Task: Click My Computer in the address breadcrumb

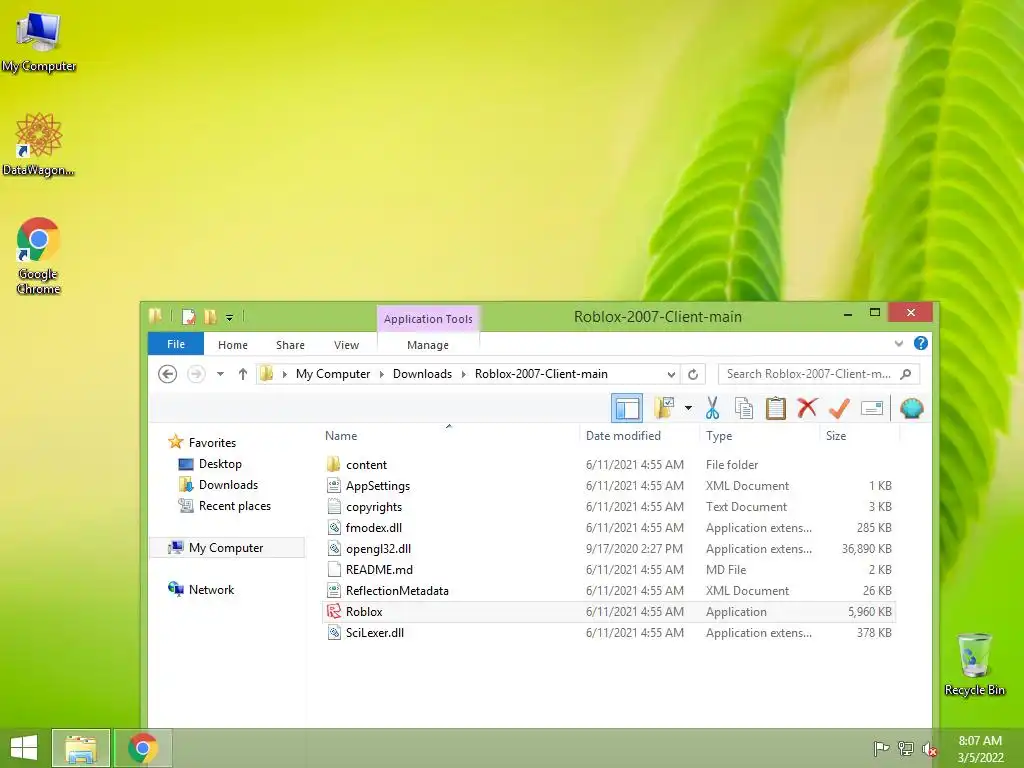Action: [332, 374]
